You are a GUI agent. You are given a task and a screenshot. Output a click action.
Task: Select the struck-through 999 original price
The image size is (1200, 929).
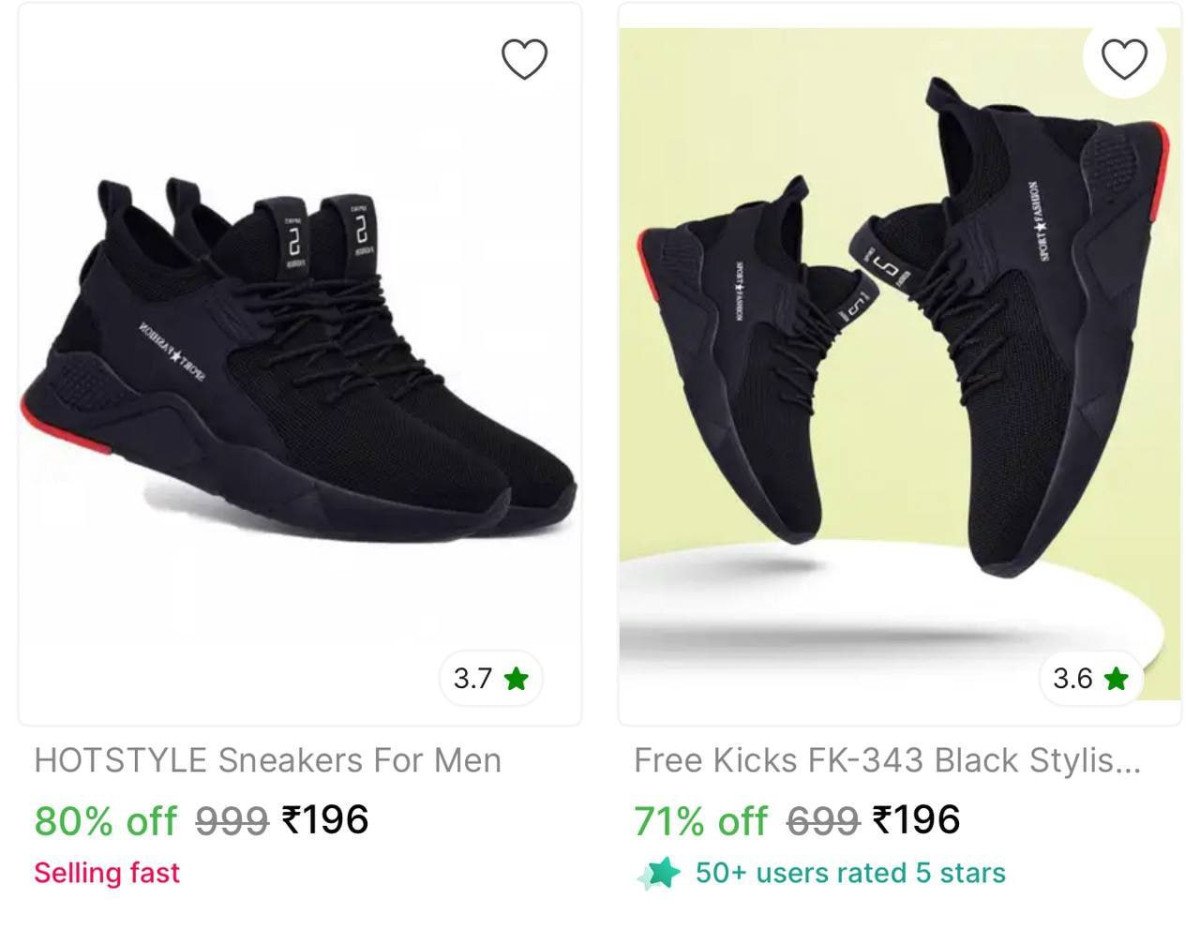232,822
